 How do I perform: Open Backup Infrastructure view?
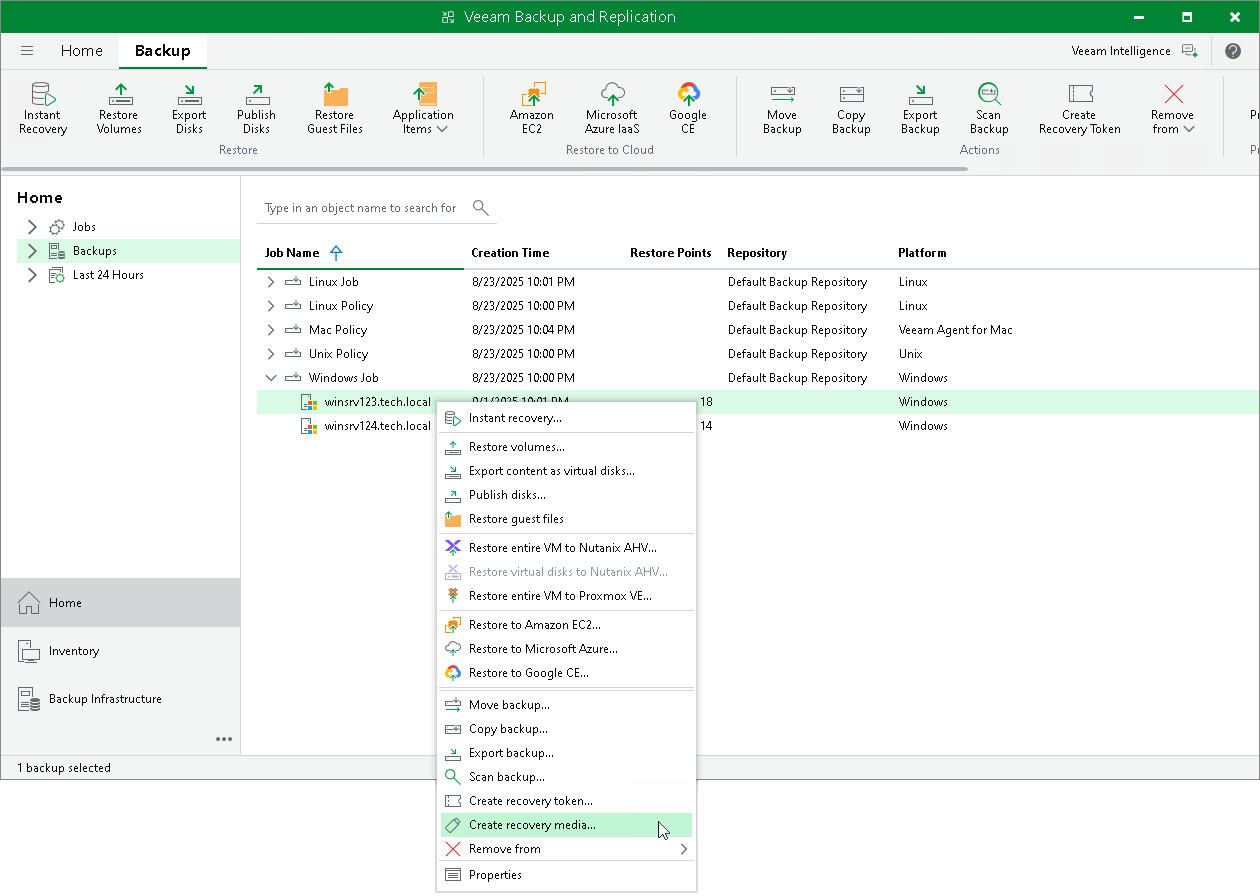click(120, 699)
